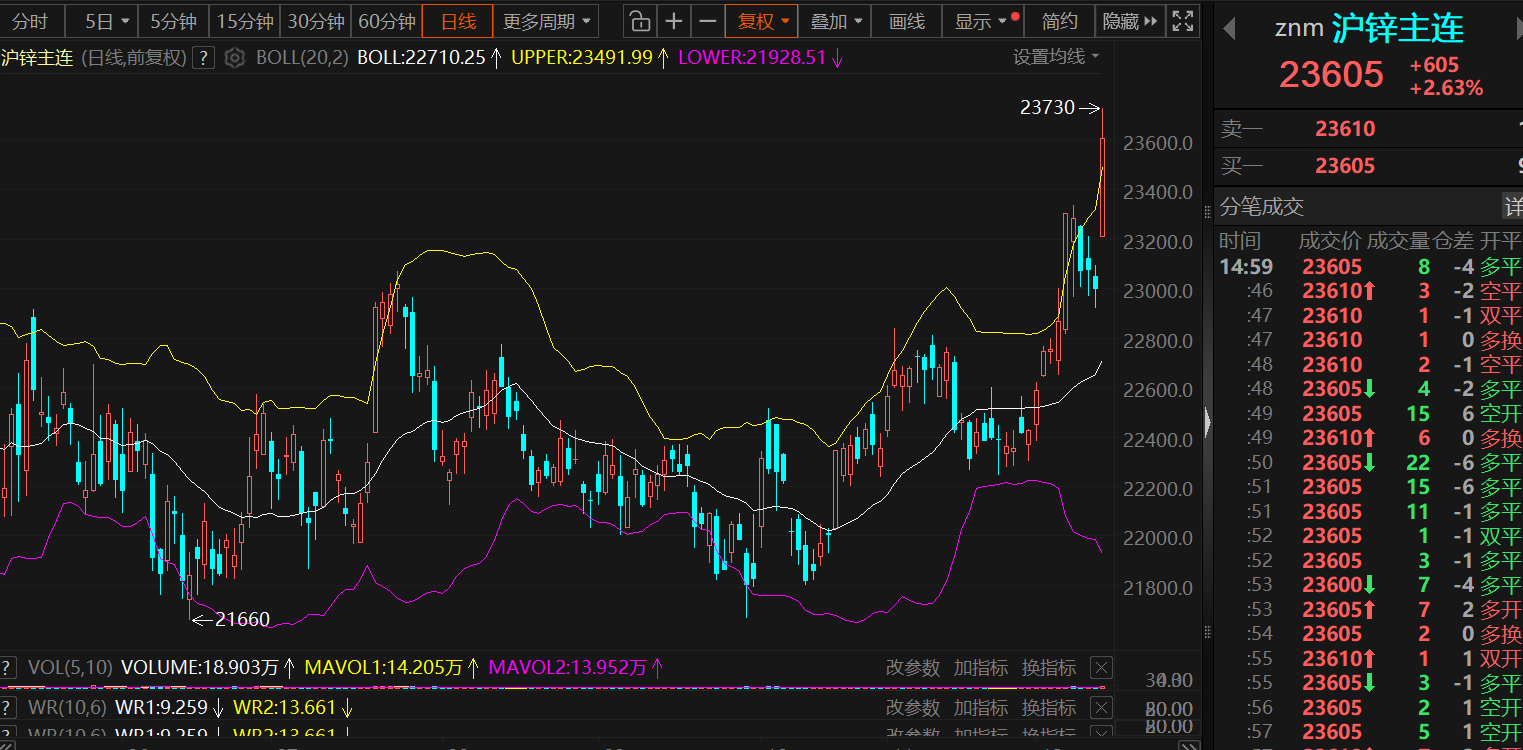Toggle the 简约 simple mode
1523x750 pixels.
[x=1059, y=21]
